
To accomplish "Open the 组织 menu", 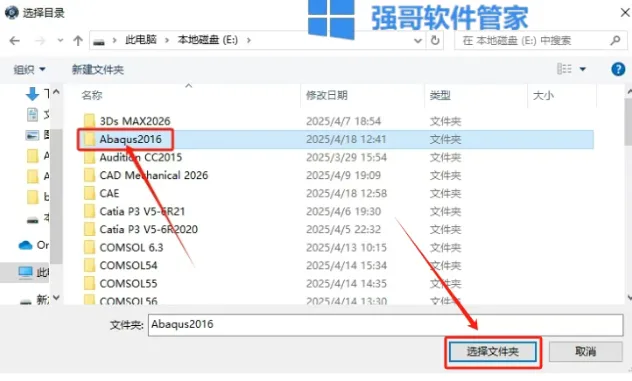I will [29, 70].
